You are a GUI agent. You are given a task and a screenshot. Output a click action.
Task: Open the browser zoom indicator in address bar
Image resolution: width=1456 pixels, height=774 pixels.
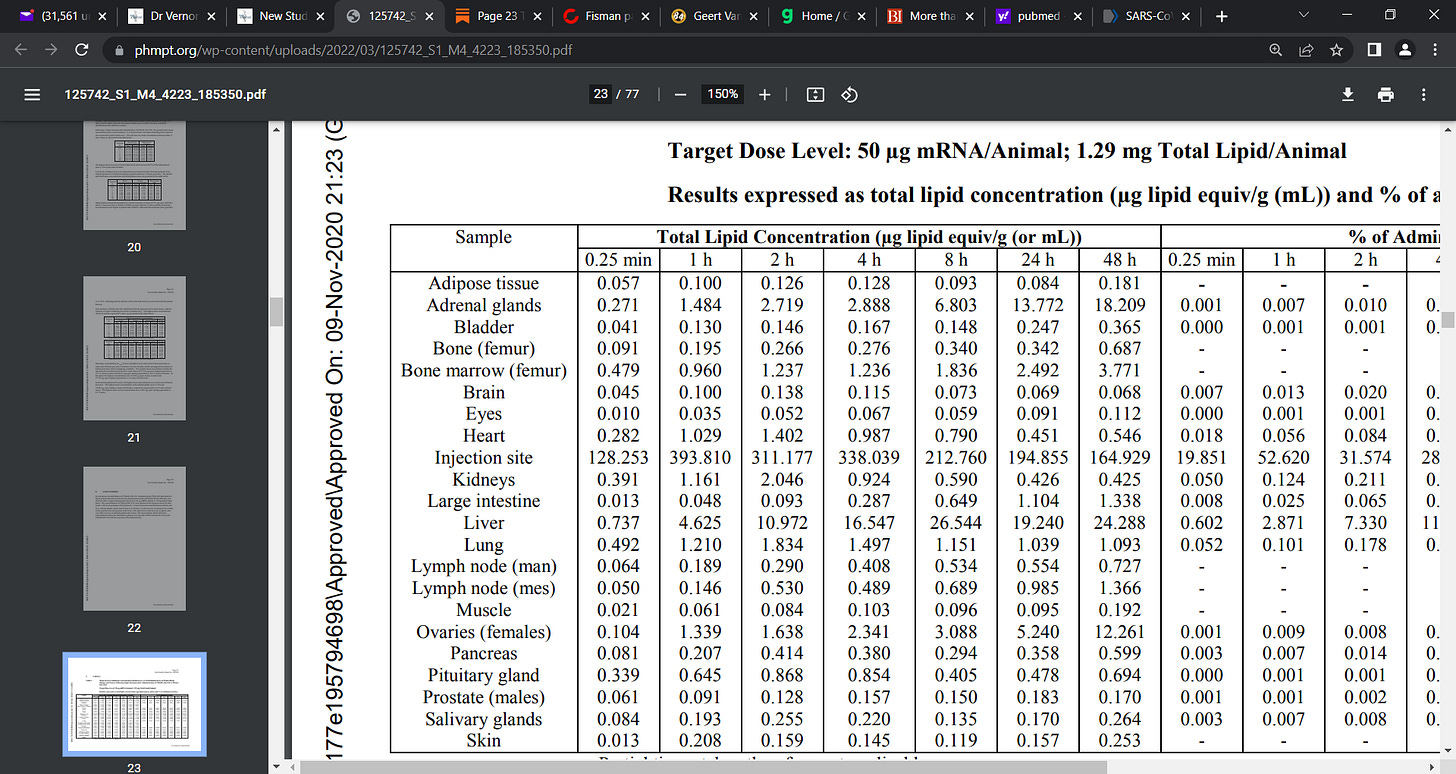coord(1275,49)
